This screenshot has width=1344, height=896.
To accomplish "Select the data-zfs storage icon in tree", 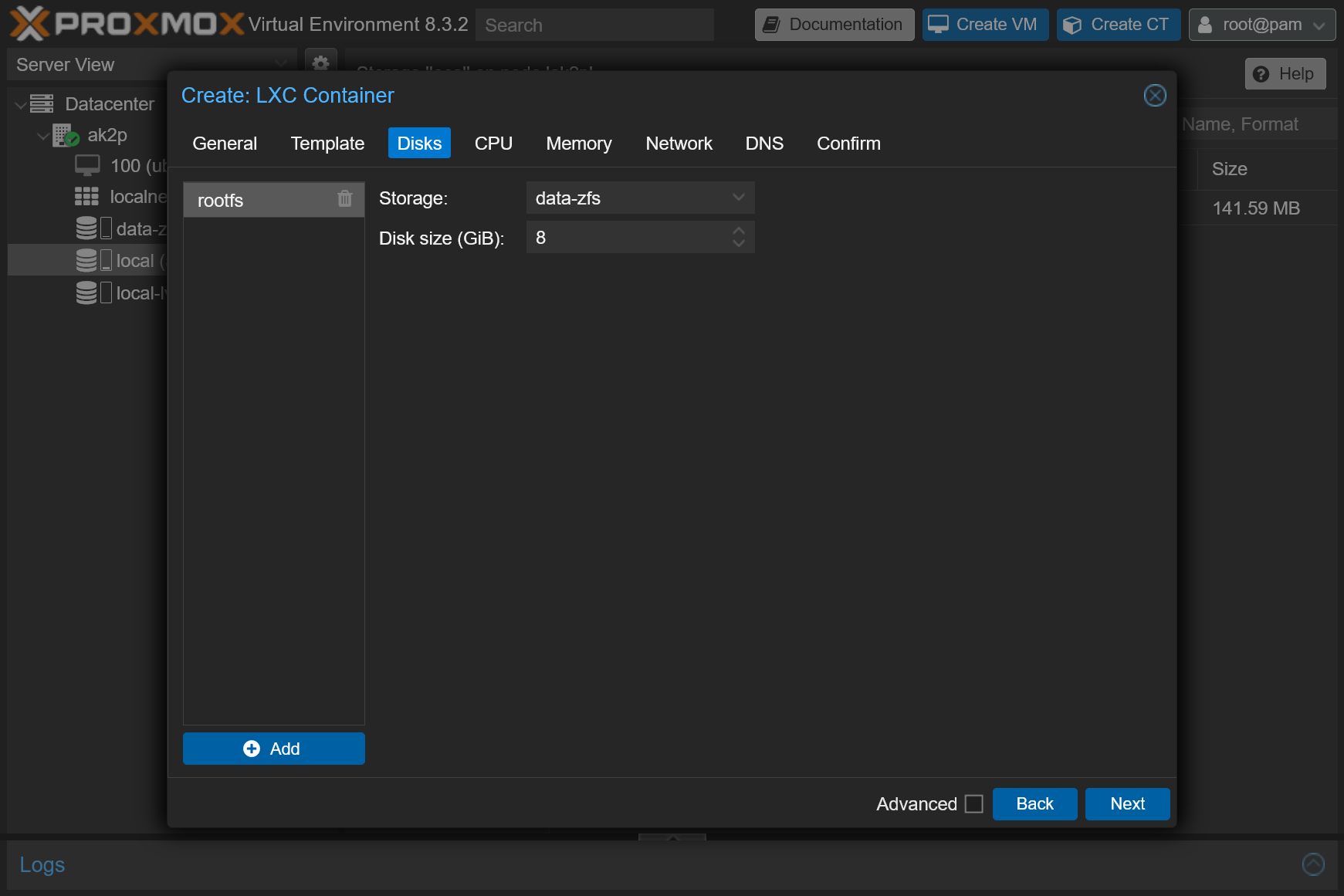I will (x=93, y=228).
